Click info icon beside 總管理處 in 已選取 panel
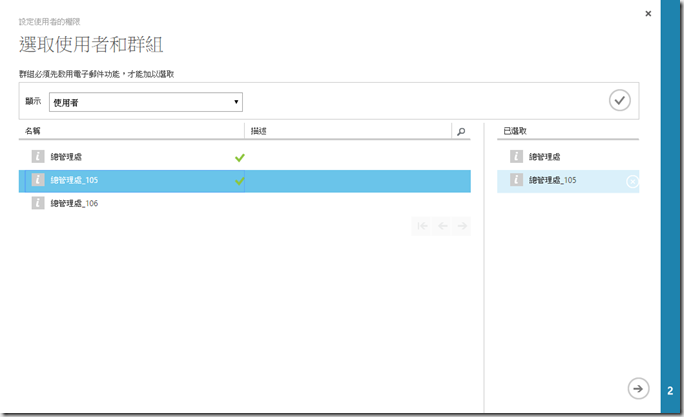684x417 pixels. tap(516, 157)
